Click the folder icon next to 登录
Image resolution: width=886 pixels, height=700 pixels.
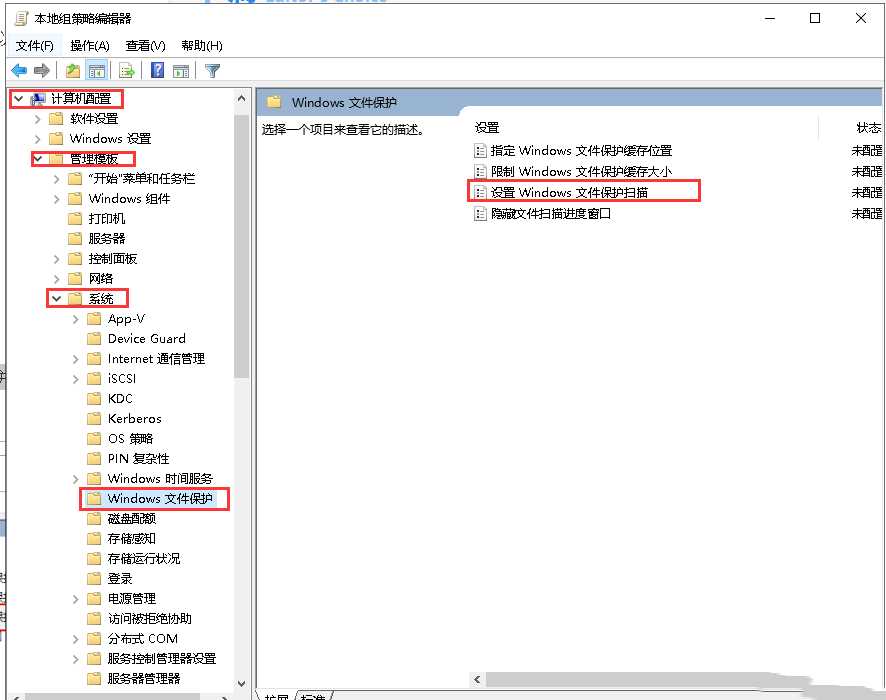pos(94,579)
